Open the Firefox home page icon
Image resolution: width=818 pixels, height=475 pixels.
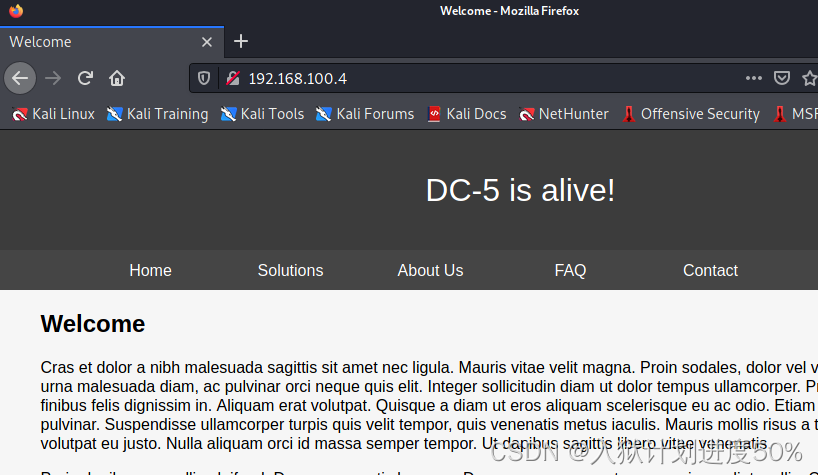[x=117, y=78]
